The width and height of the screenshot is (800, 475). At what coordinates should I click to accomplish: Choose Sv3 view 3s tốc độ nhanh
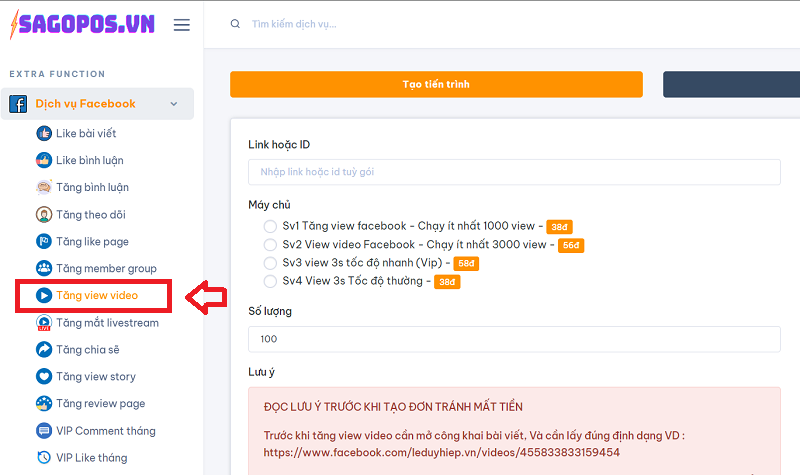tap(270, 263)
